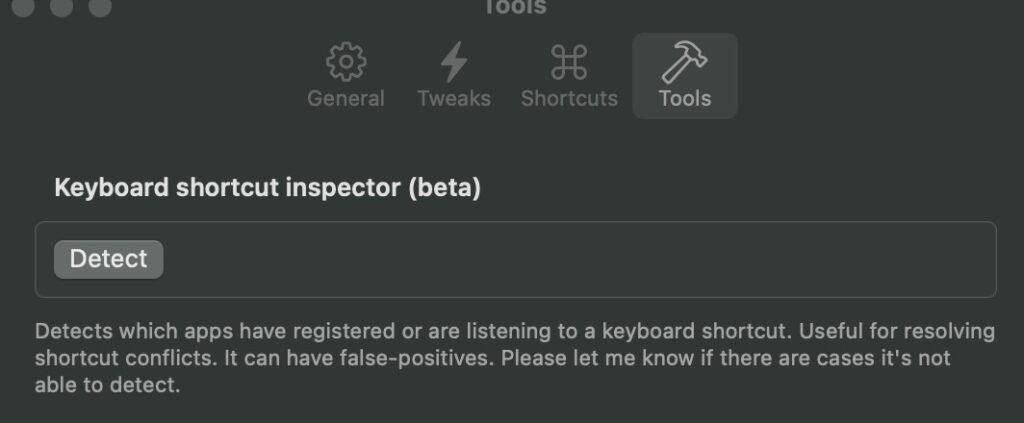Start detection with the Detect button
1024x423 pixels.
(108, 259)
